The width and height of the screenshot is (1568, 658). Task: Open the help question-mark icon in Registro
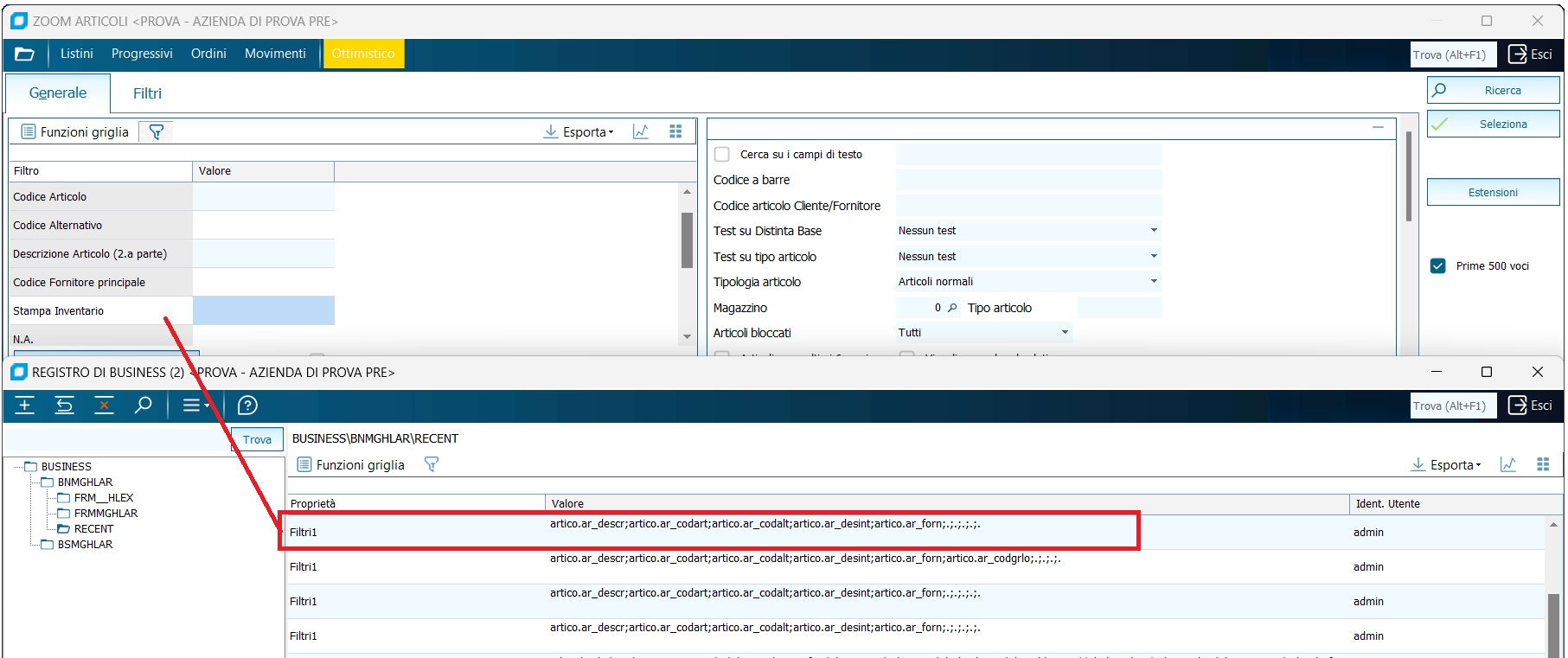[x=247, y=406]
